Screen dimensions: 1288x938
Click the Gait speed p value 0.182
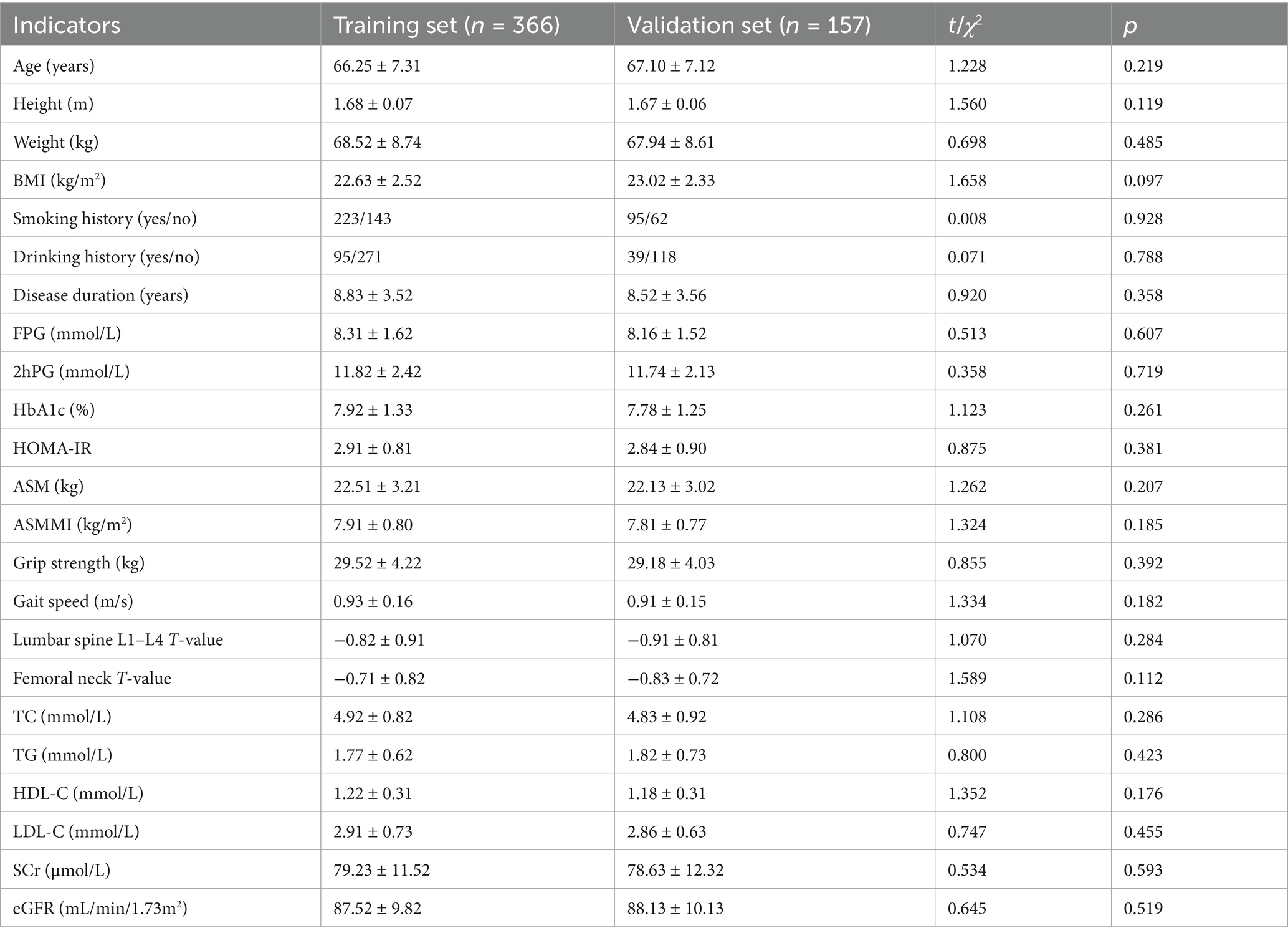coord(1143,601)
